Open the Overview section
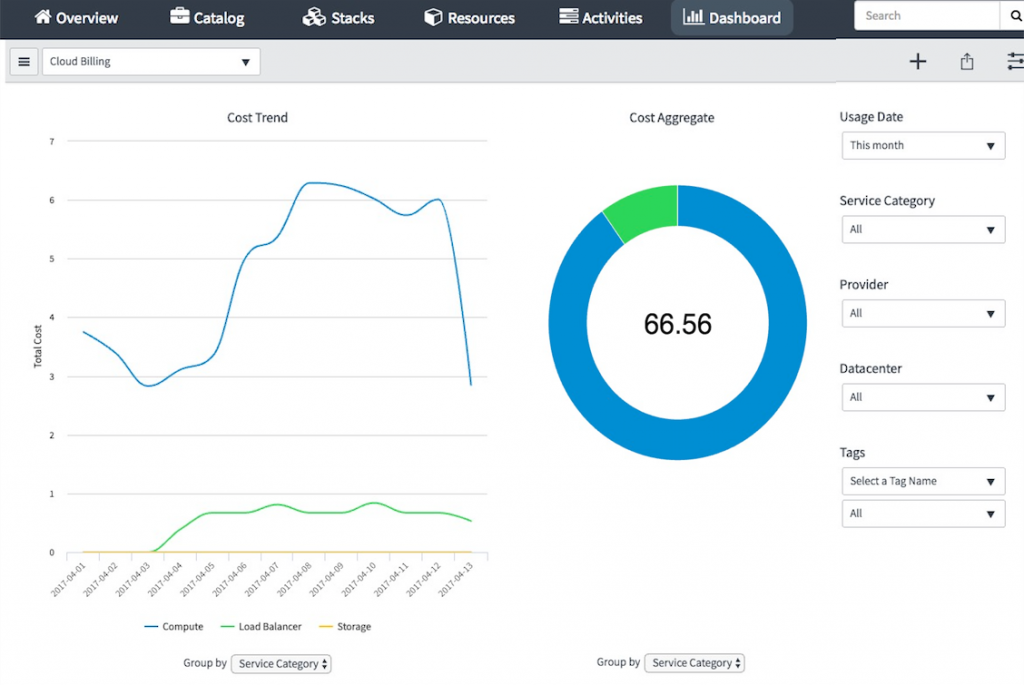The image size is (1024, 685). (x=77, y=17)
